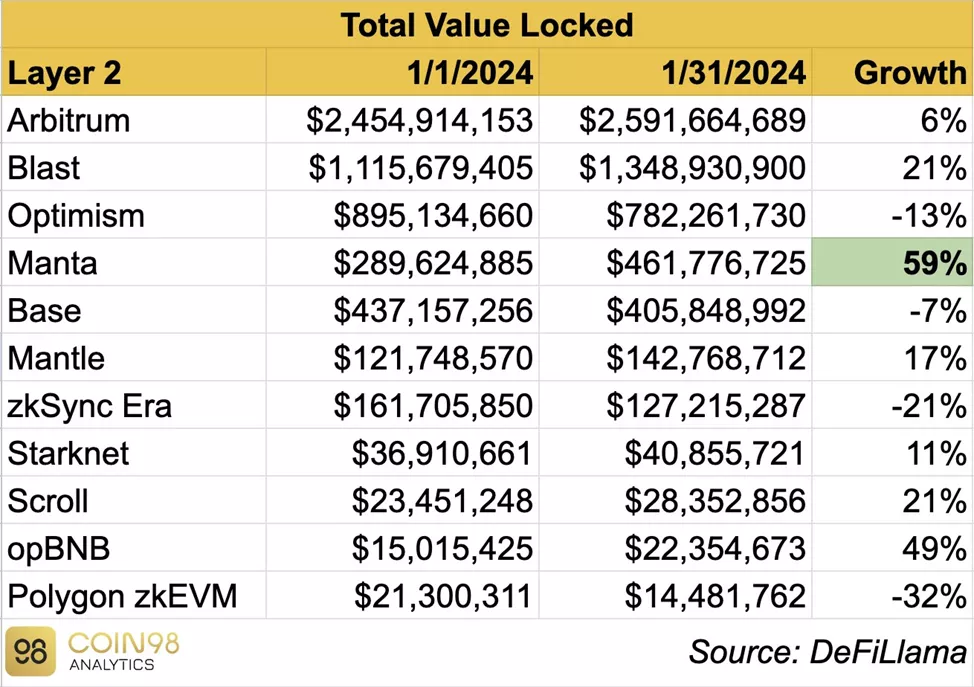The image size is (974, 687).
Task: Click the Coin98 Analytics brand text
Action: [x=123, y=651]
